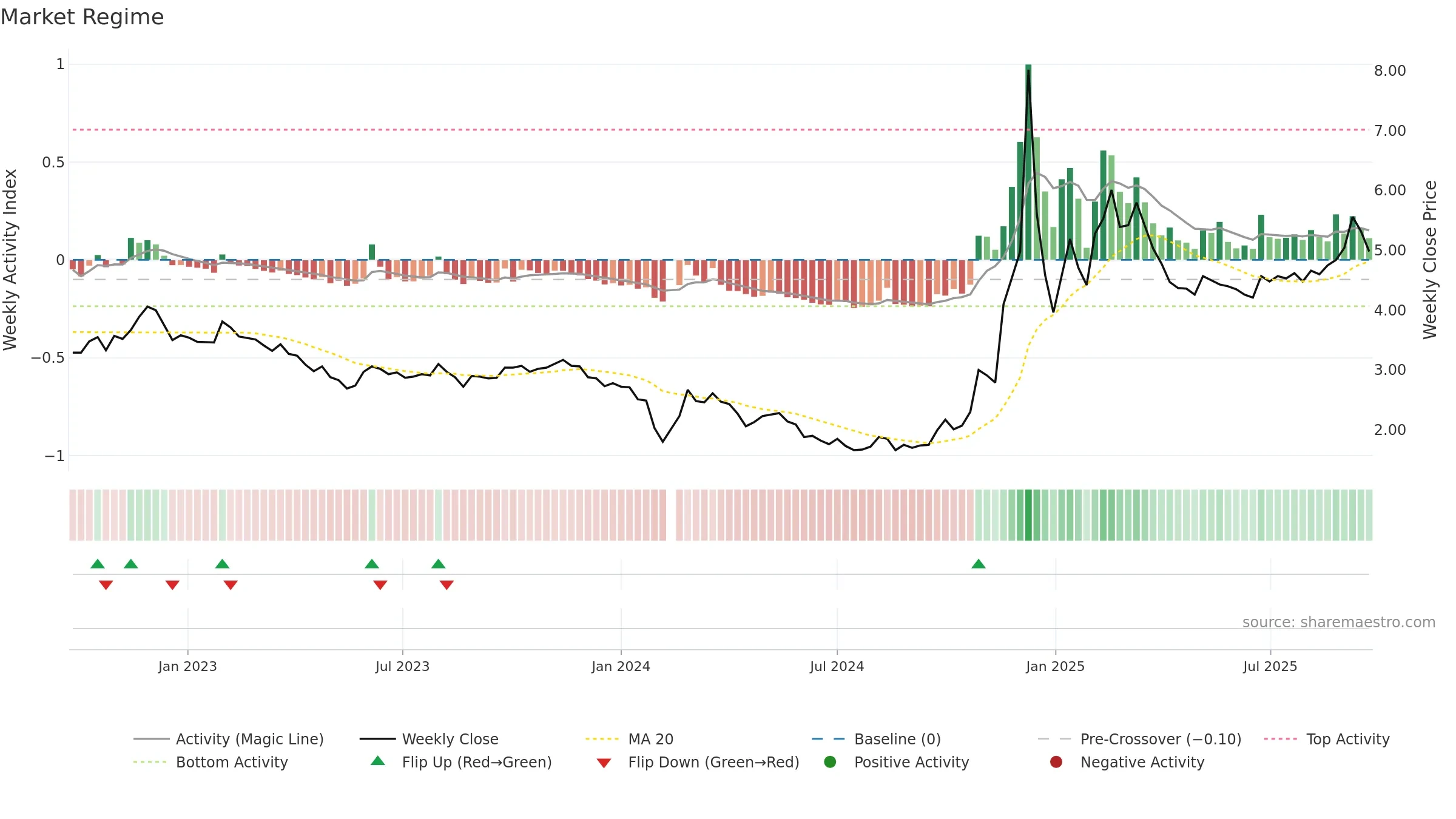This screenshot has width=1456, height=819.
Task: Click the Jul 2025 x-axis label
Action: coord(1270,666)
